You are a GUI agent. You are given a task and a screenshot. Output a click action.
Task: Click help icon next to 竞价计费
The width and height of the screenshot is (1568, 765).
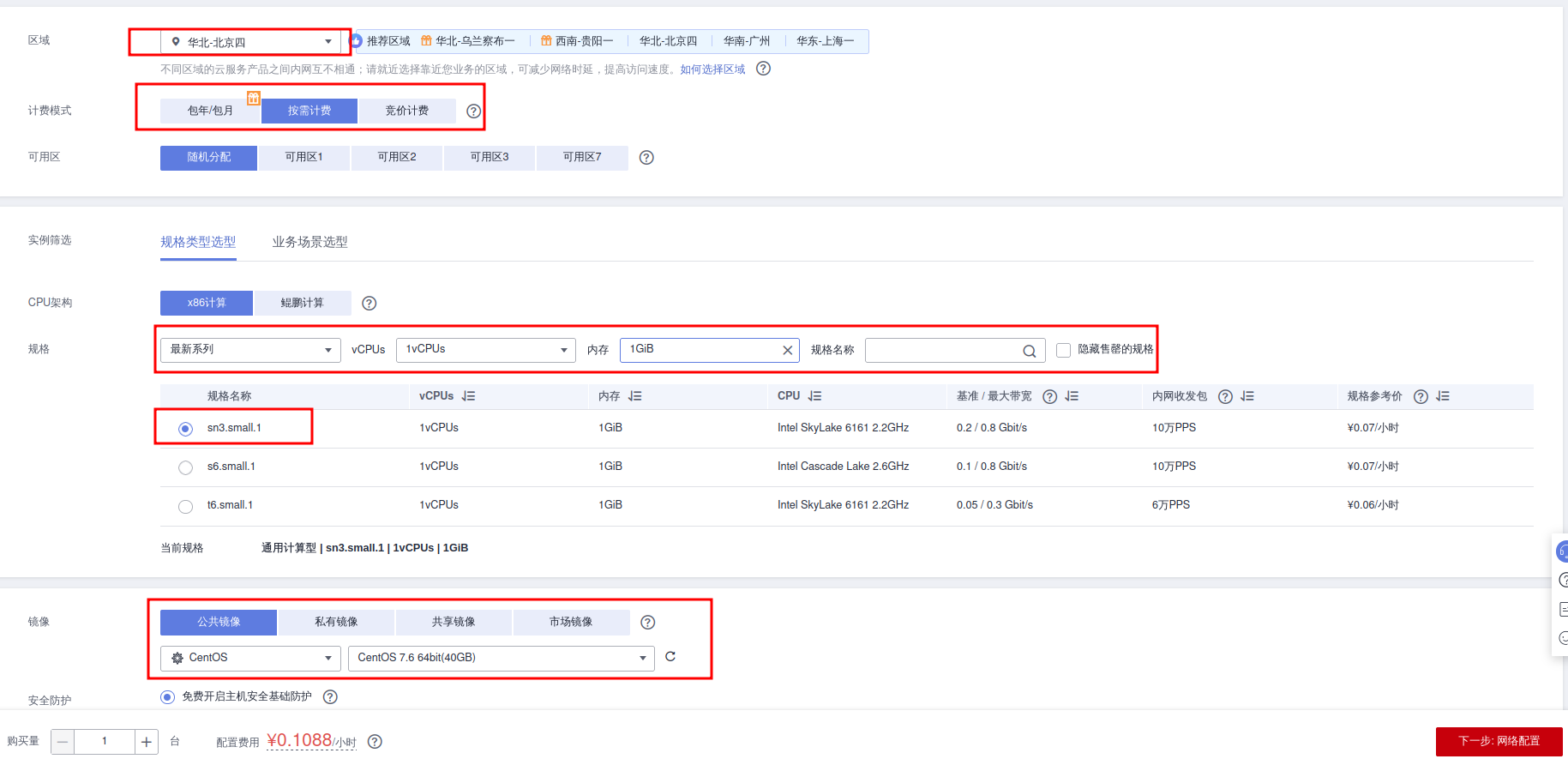473,111
